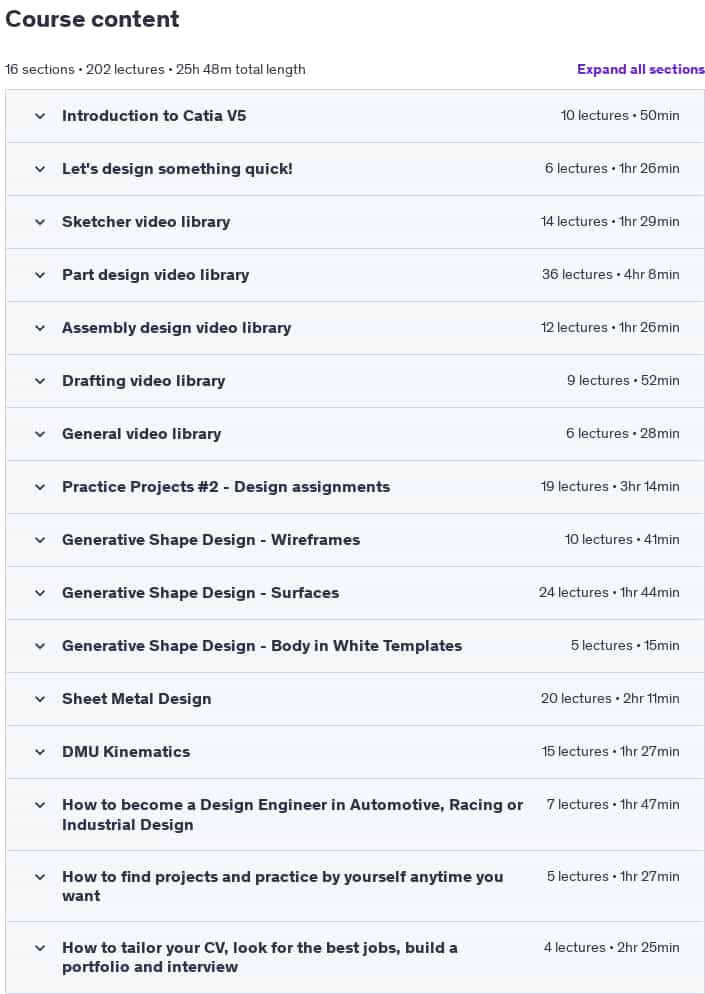The image size is (705, 994).
Task: Click Generative Shape Design - Body in White Templates
Action: pyautogui.click(x=262, y=646)
